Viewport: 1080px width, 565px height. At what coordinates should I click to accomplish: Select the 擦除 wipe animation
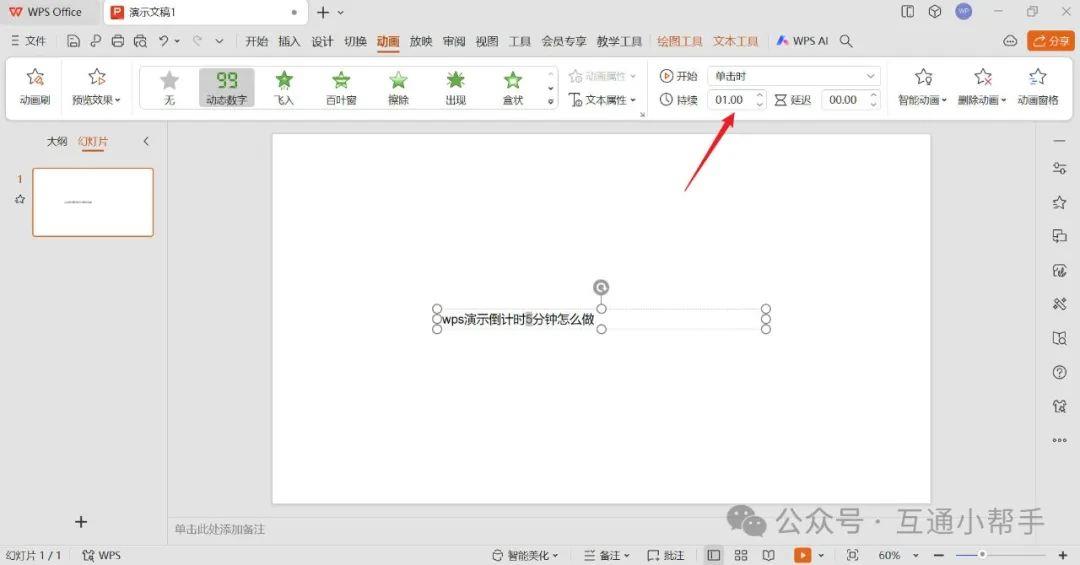[x=398, y=88]
